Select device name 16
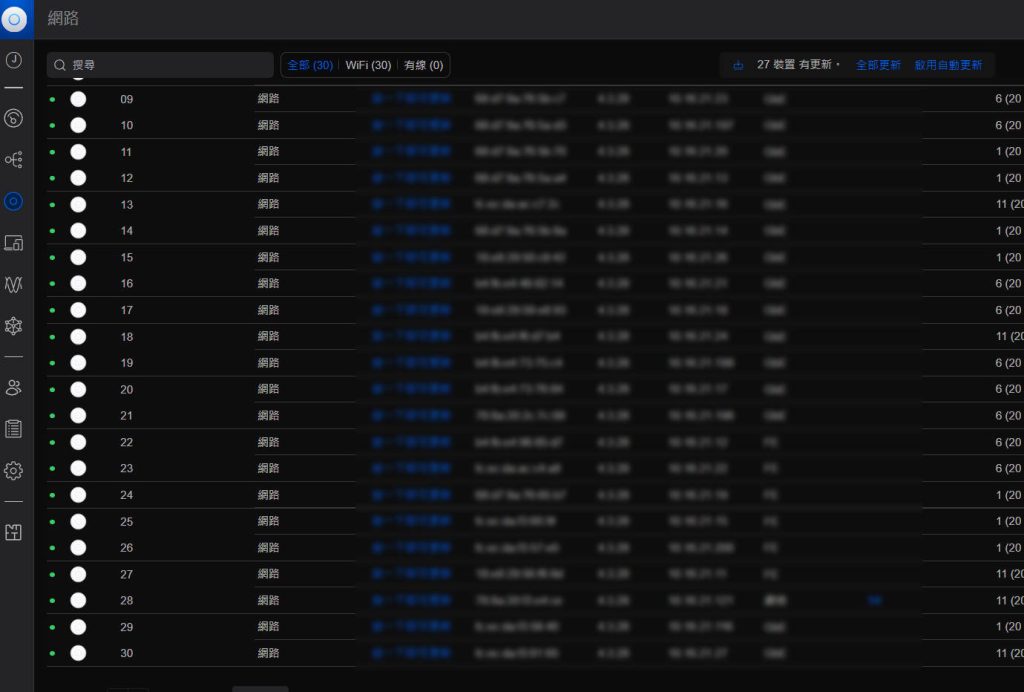This screenshot has width=1024, height=692. [x=127, y=284]
